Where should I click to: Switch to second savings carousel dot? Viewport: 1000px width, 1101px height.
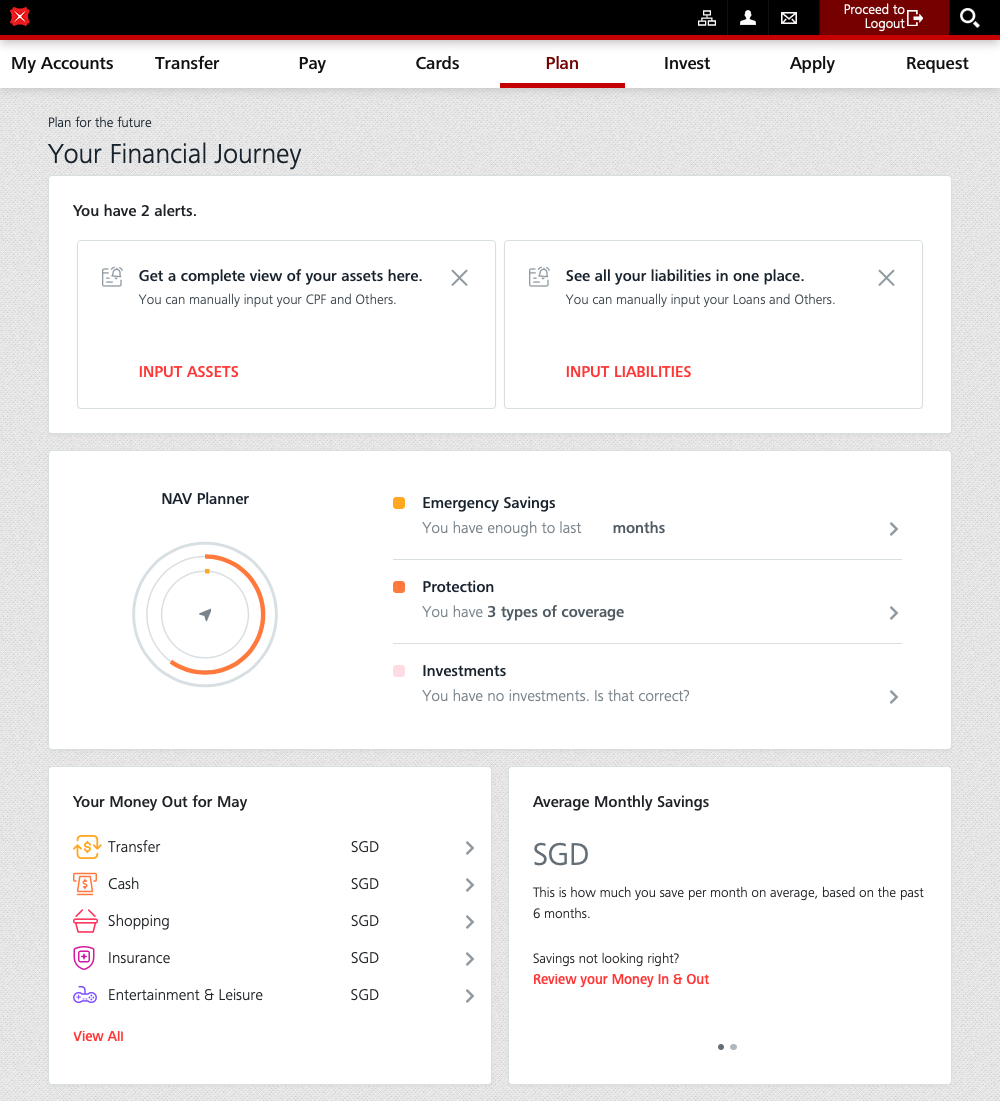point(734,1047)
